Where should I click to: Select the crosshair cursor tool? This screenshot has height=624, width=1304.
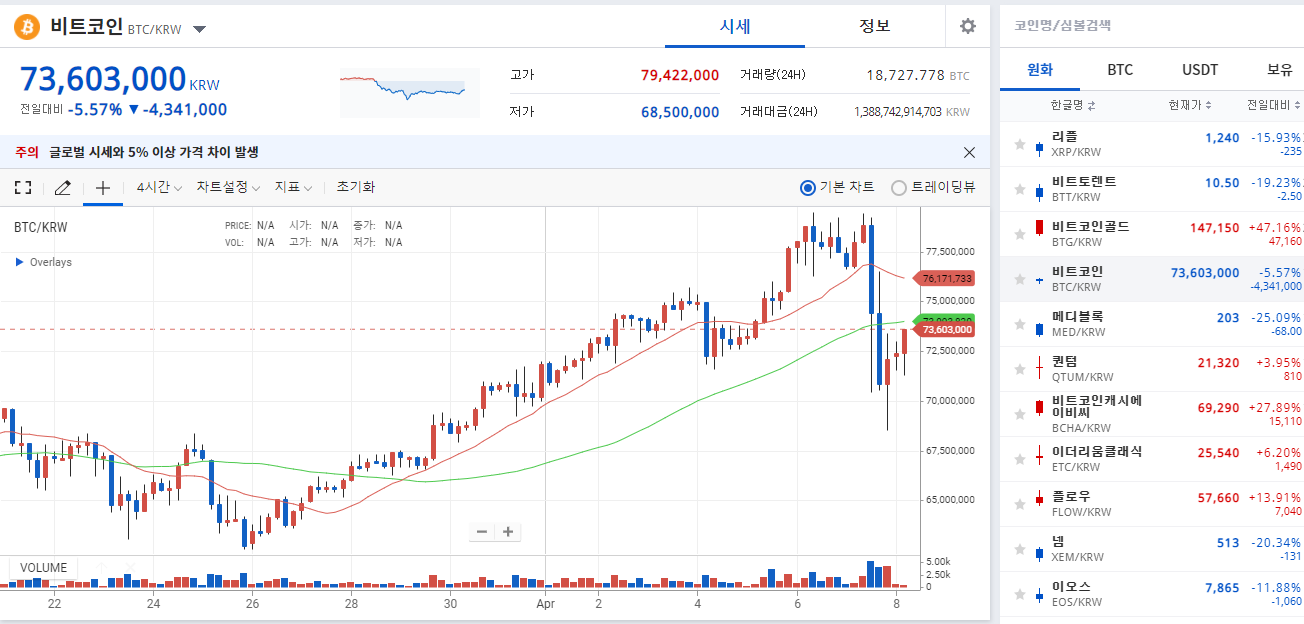click(x=103, y=187)
